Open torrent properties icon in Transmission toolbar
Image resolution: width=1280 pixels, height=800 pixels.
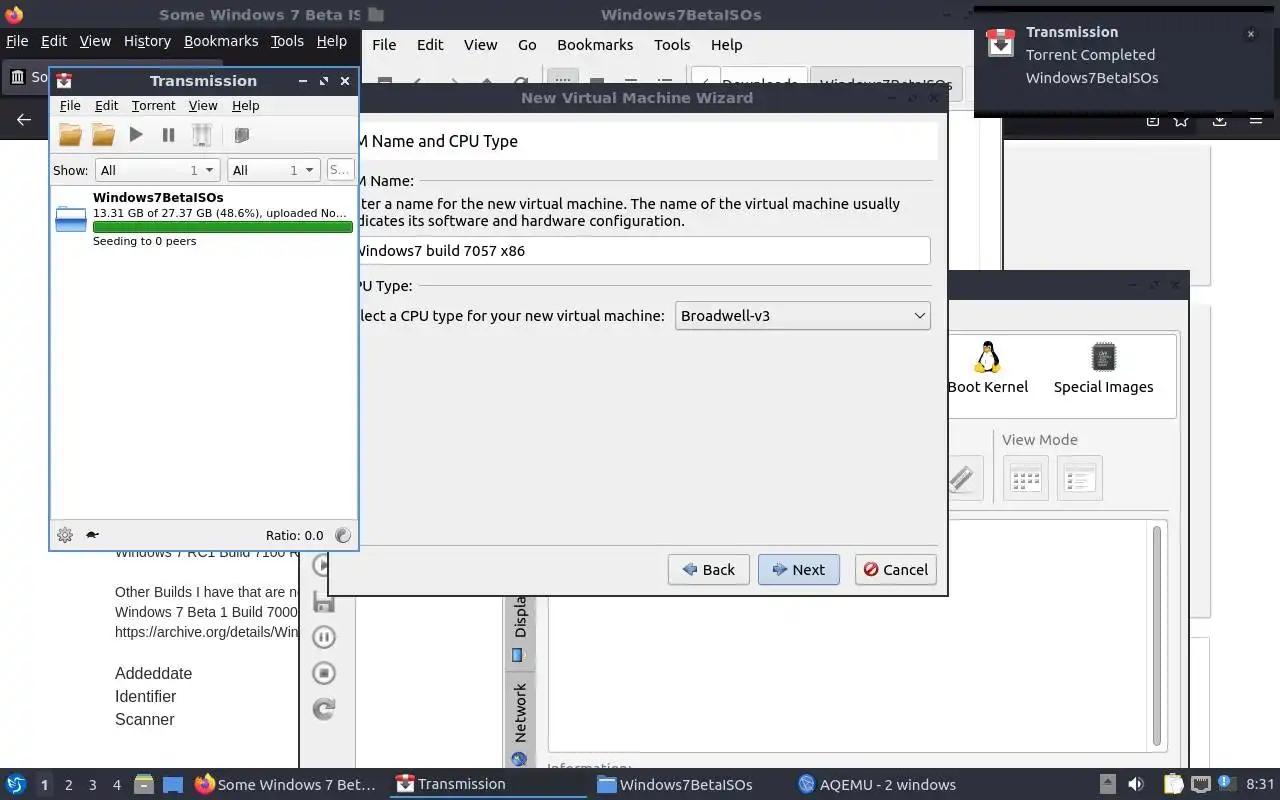coord(241,134)
